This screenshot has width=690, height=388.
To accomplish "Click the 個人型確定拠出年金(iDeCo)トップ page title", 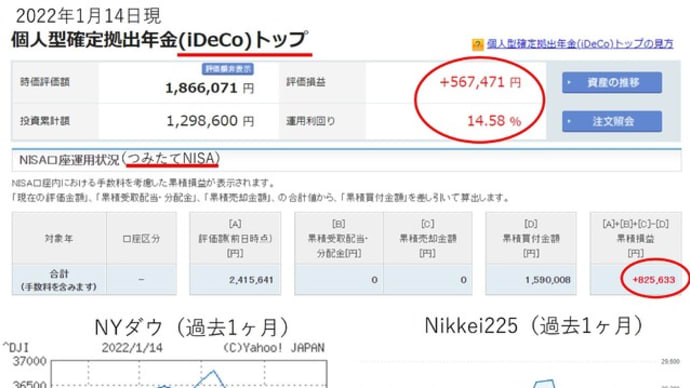I will [159, 40].
